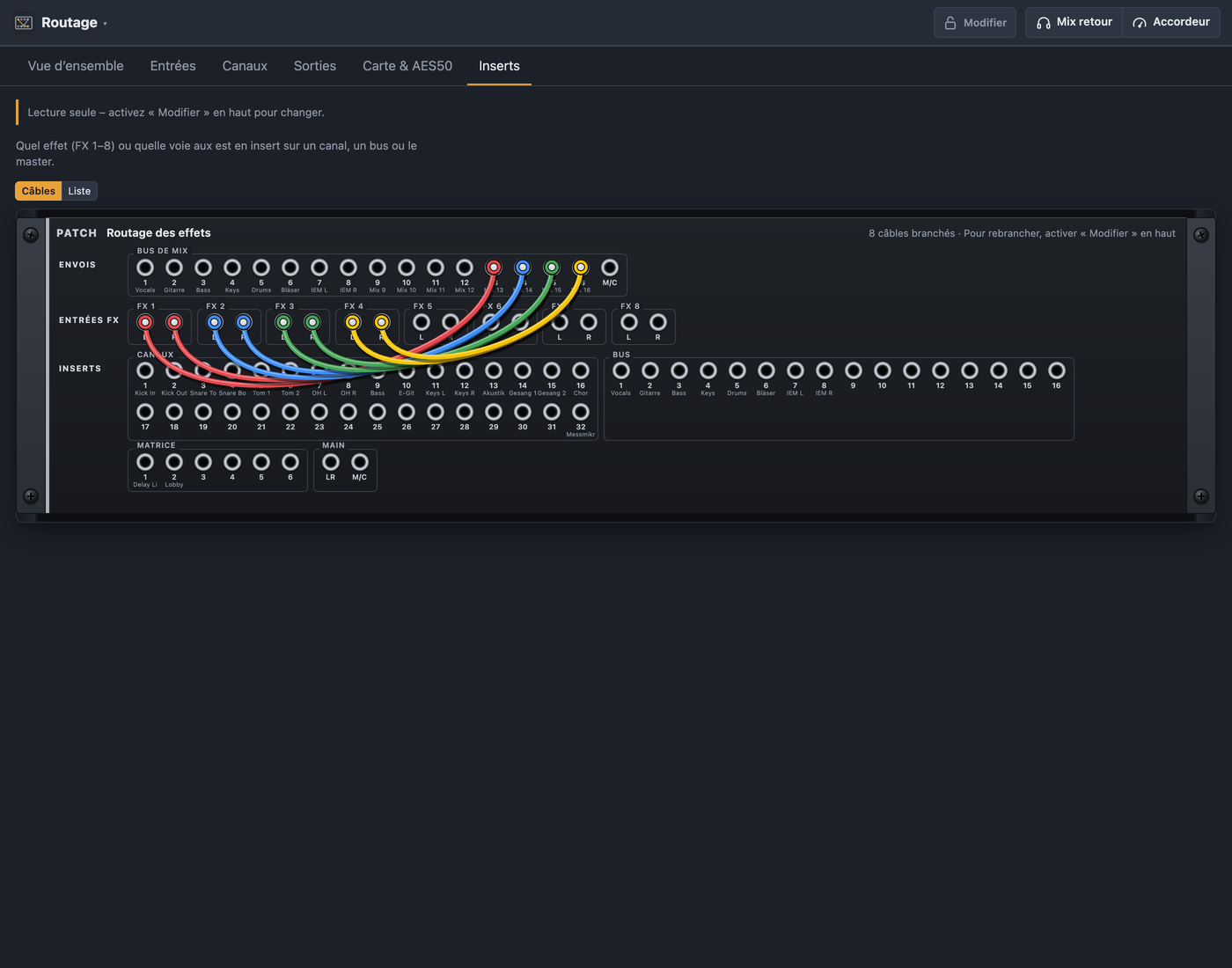Select matrix insert jack 2 Lobby
1232x968 pixels.
coord(174,462)
